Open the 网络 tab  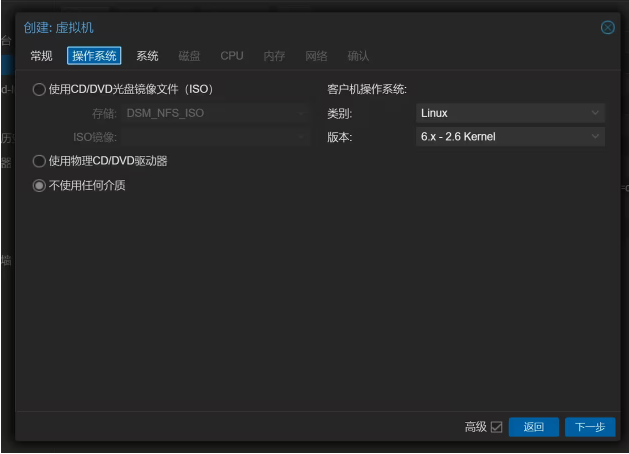pyautogui.click(x=317, y=56)
